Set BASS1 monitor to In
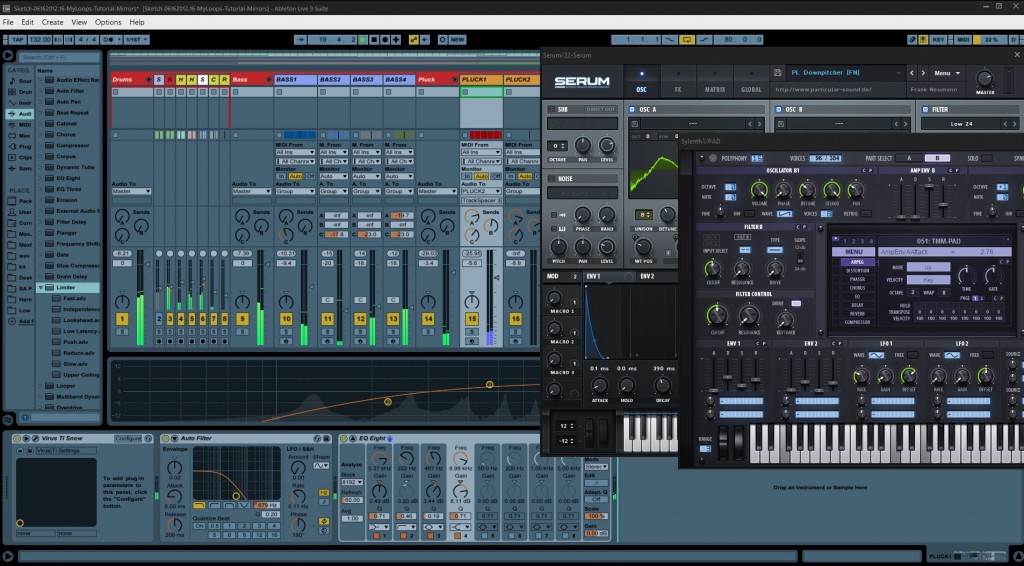This screenshot has height=566, width=1024. (x=281, y=176)
